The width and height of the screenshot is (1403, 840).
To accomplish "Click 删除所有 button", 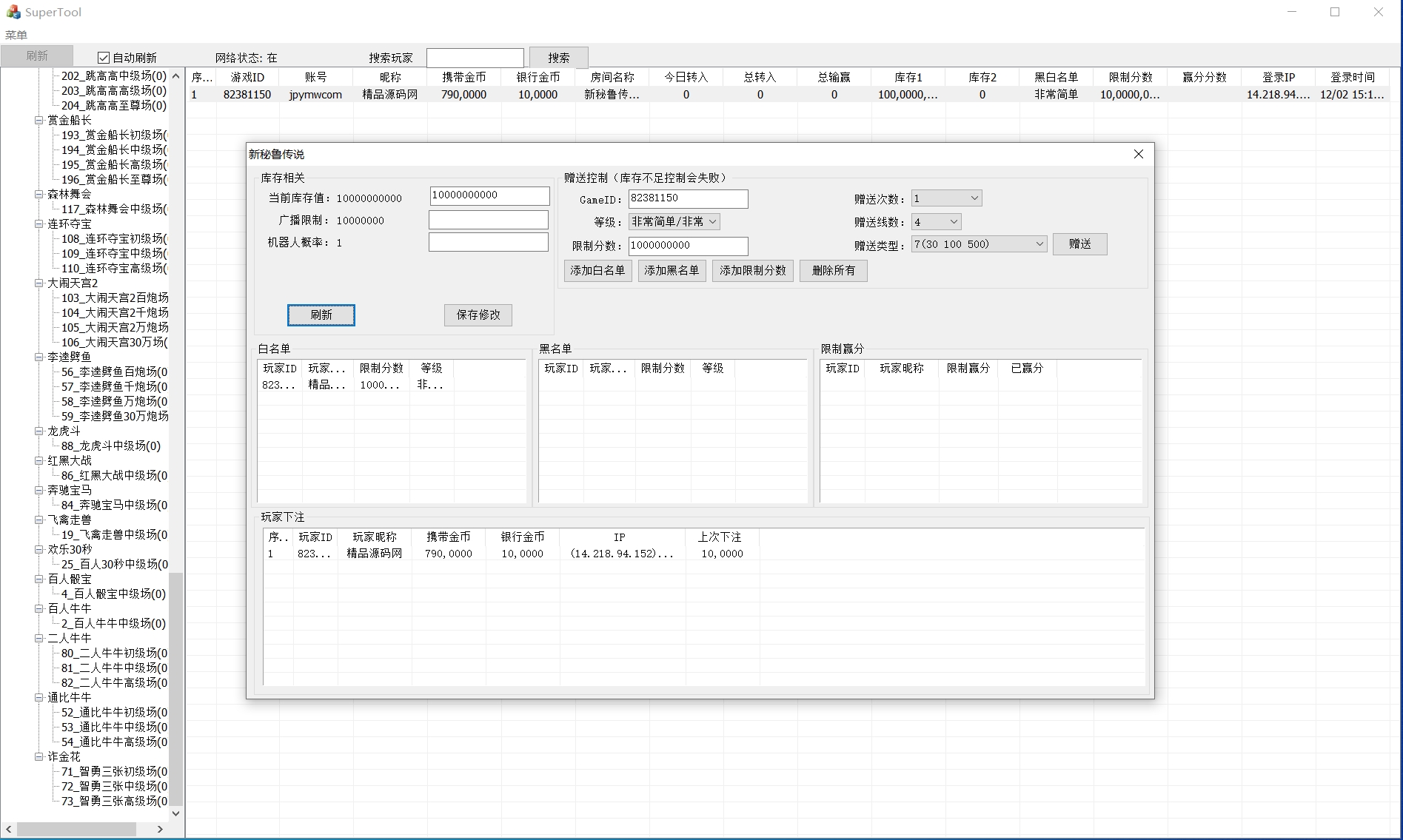I will pos(833,271).
